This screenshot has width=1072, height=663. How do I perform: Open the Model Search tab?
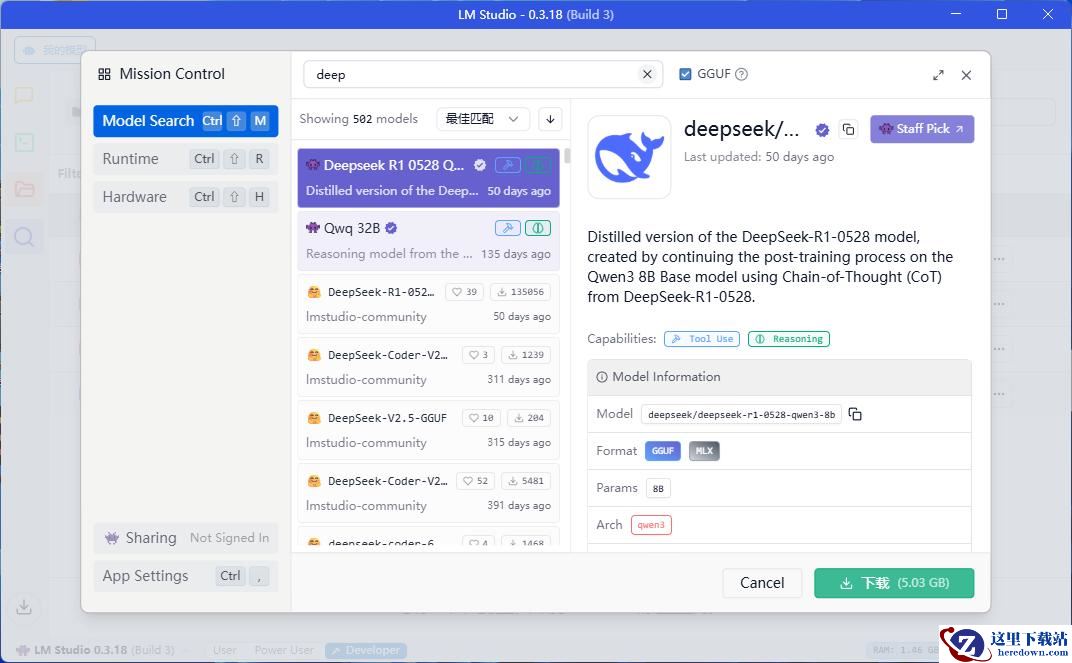[185, 121]
